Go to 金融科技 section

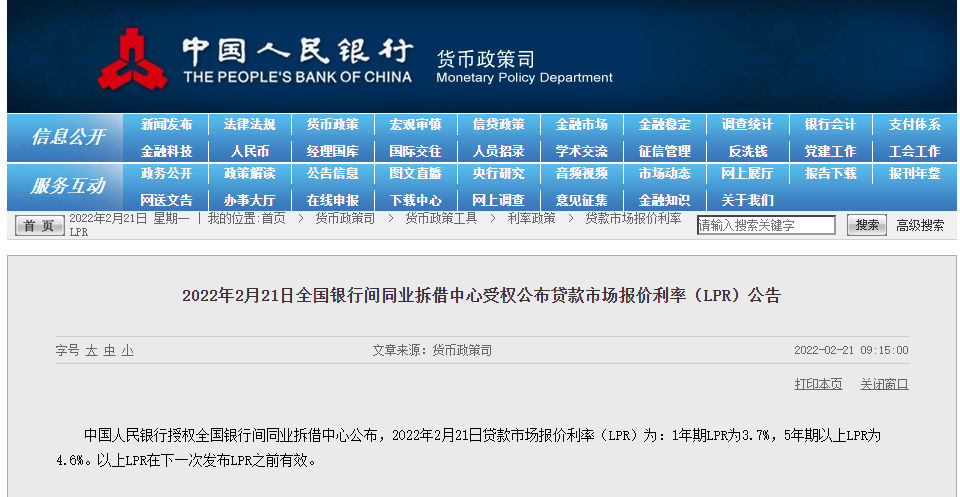167,151
